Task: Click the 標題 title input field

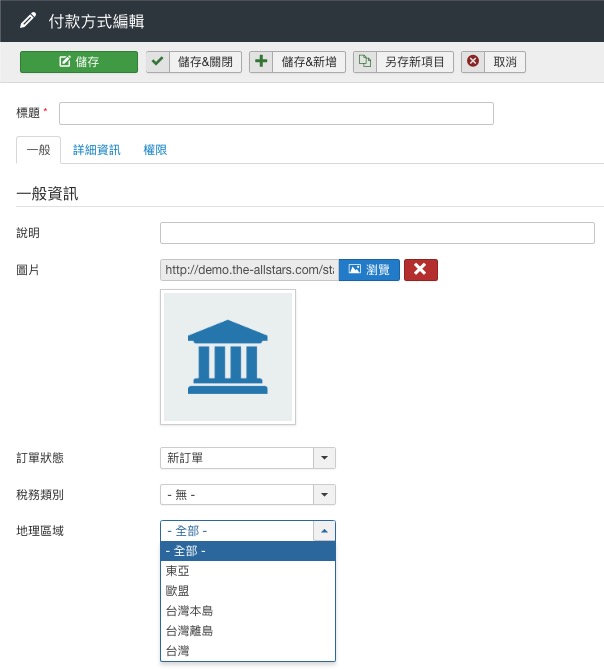Action: (x=277, y=113)
